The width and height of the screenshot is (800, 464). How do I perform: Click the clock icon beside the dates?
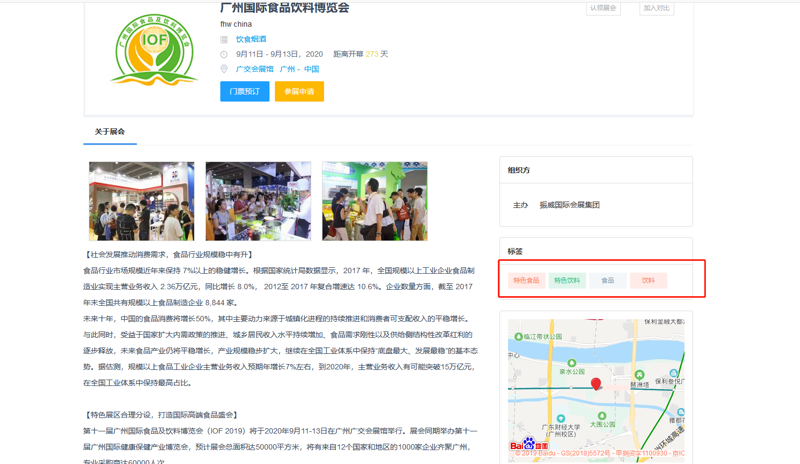[x=224, y=54]
